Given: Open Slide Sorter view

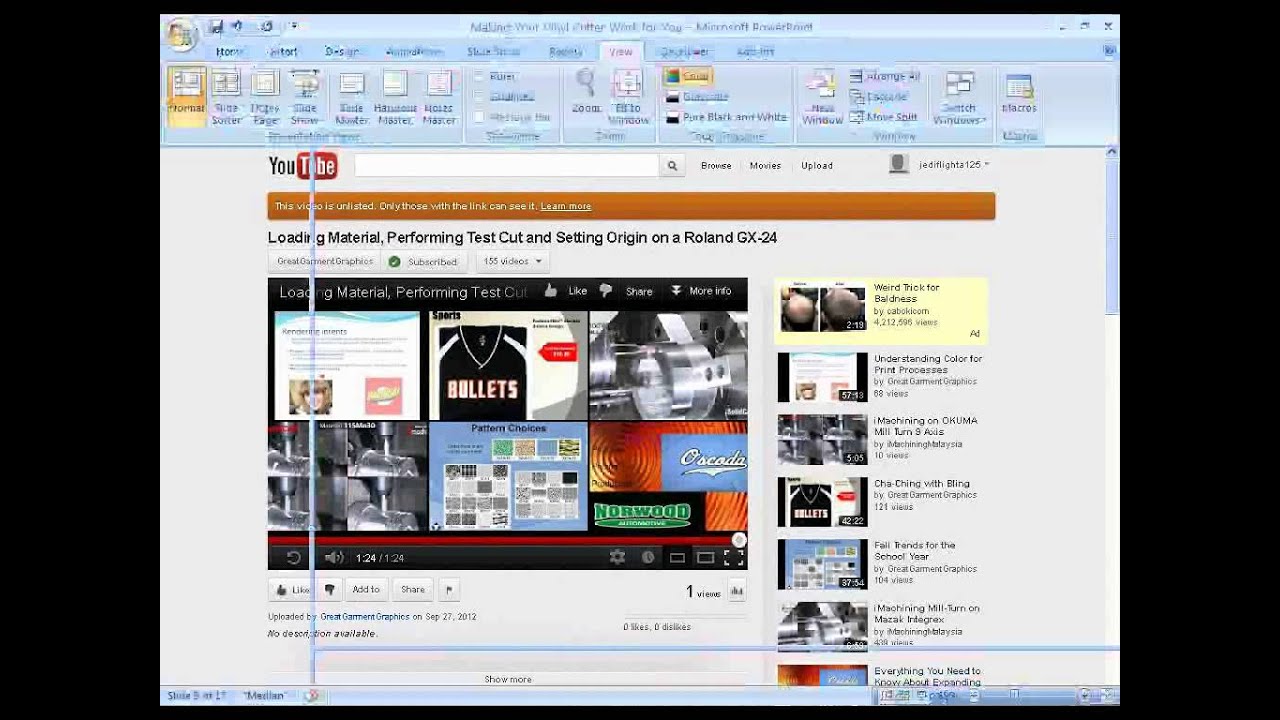Looking at the screenshot, I should pos(226,96).
